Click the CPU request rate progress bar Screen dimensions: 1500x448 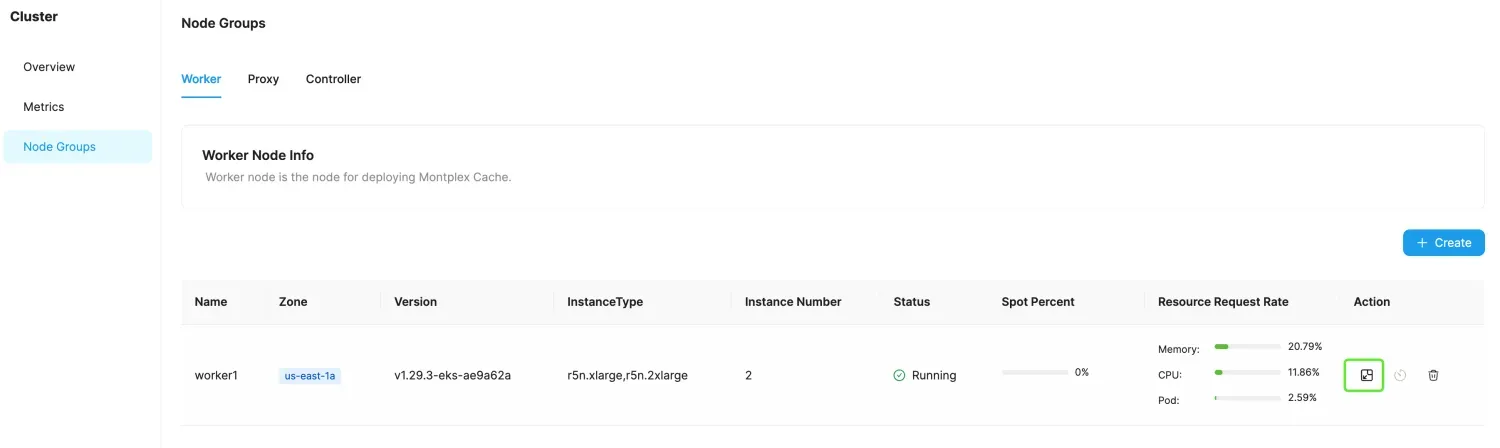(x=1247, y=372)
